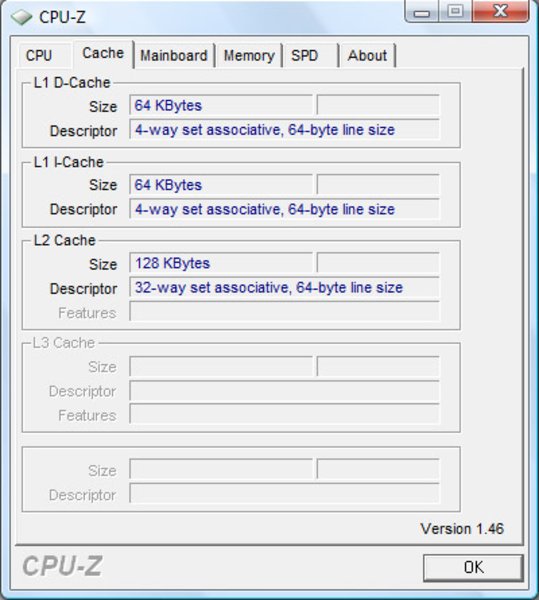This screenshot has height=600, width=539.
Task: Click the L2 Cache 32-way descriptor field
Action: point(284,287)
